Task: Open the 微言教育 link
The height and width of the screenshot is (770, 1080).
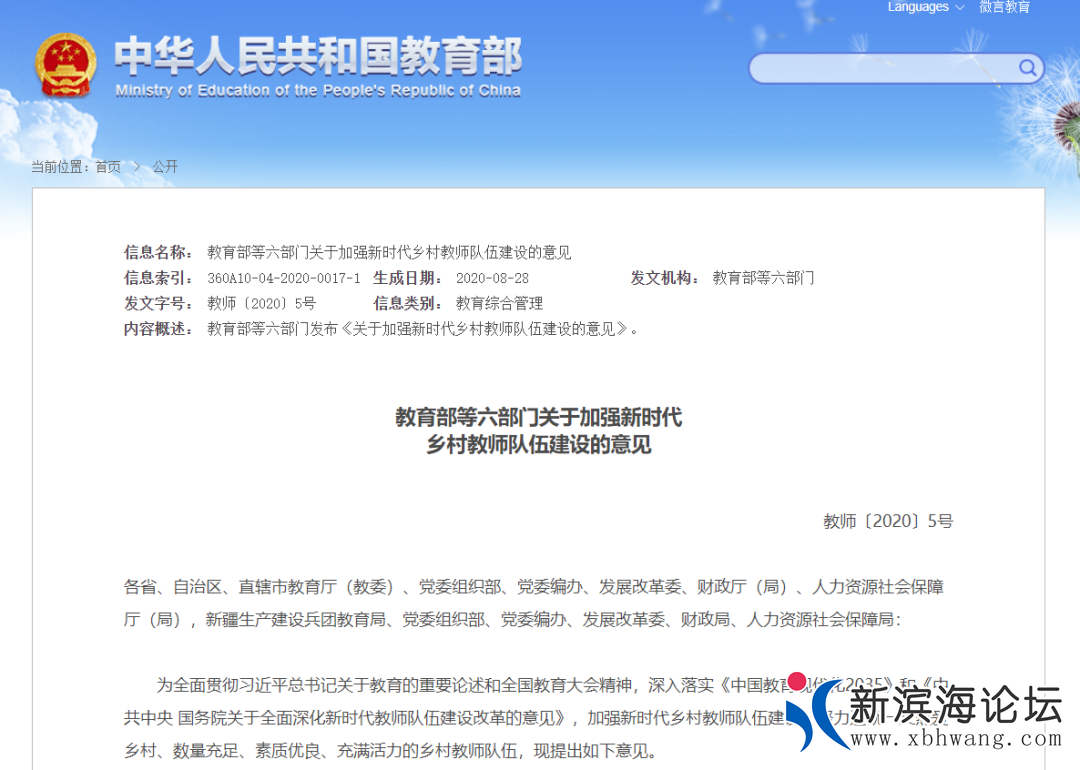Action: 1004,7
